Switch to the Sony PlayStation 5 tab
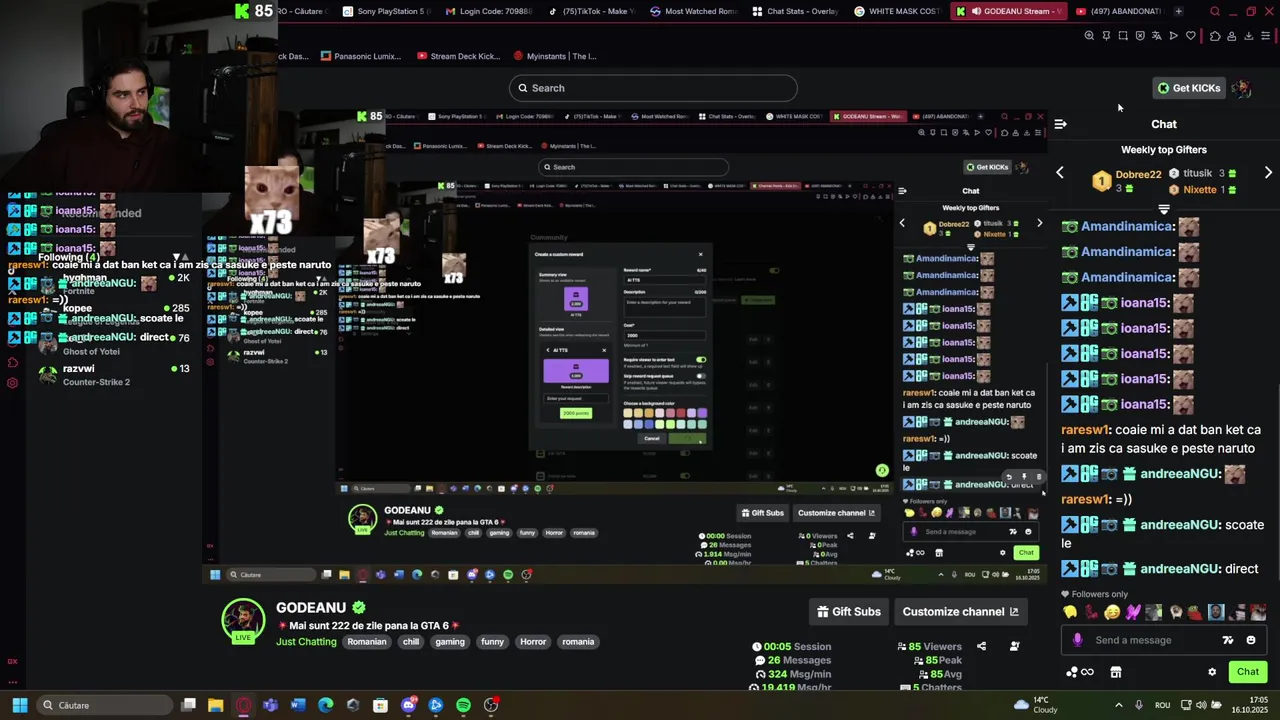The height and width of the screenshot is (720, 1280). pos(386,11)
